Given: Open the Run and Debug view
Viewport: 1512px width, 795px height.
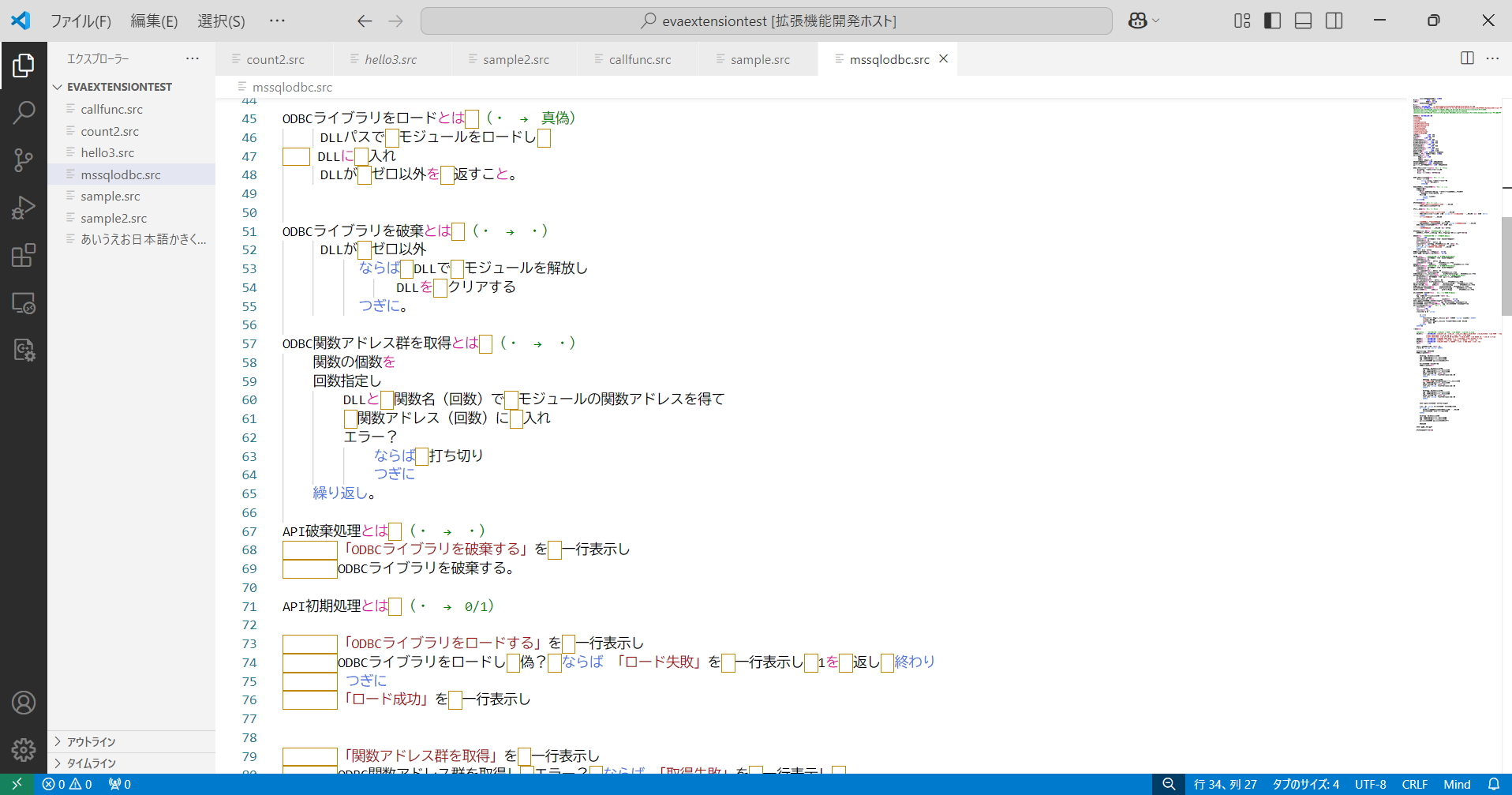Looking at the screenshot, I should tap(23, 208).
